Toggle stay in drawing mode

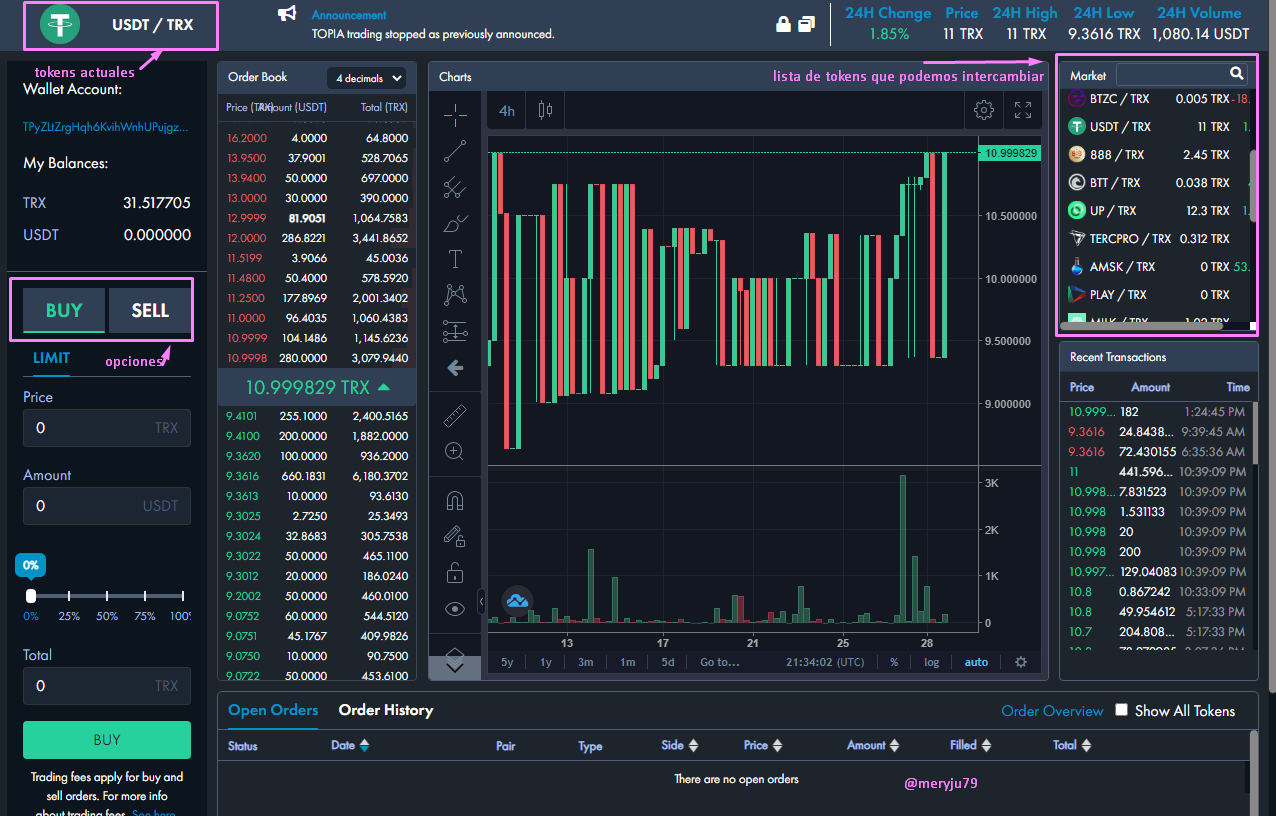(455, 537)
